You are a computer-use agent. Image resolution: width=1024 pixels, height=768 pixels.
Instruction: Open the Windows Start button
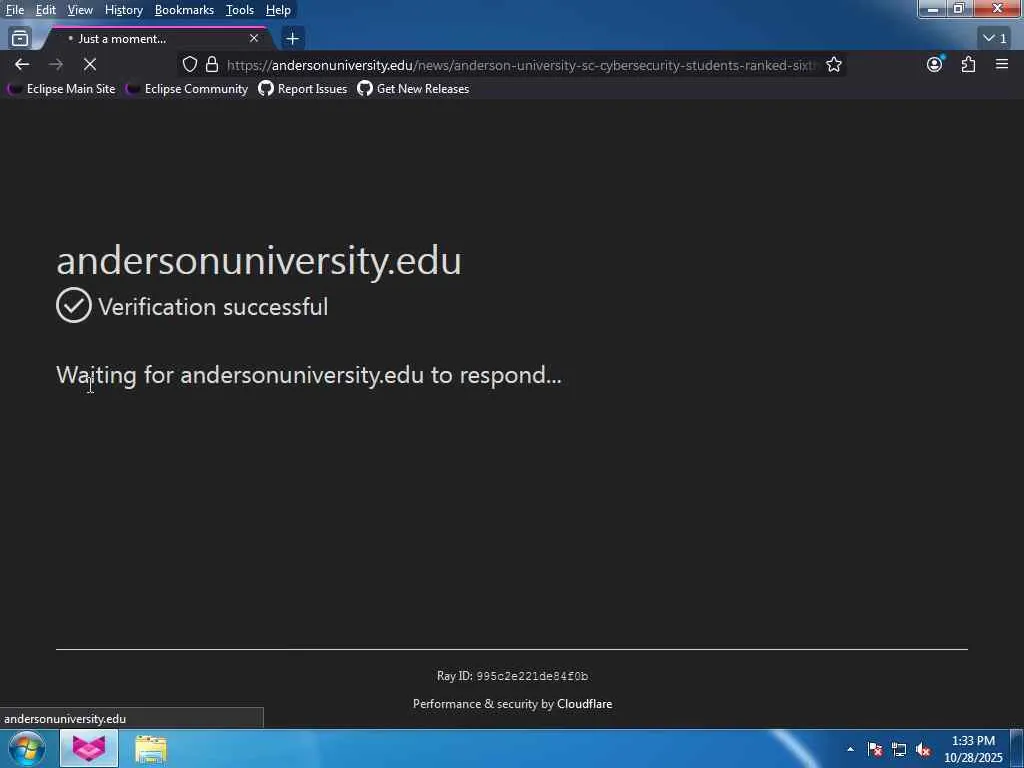[x=27, y=749]
